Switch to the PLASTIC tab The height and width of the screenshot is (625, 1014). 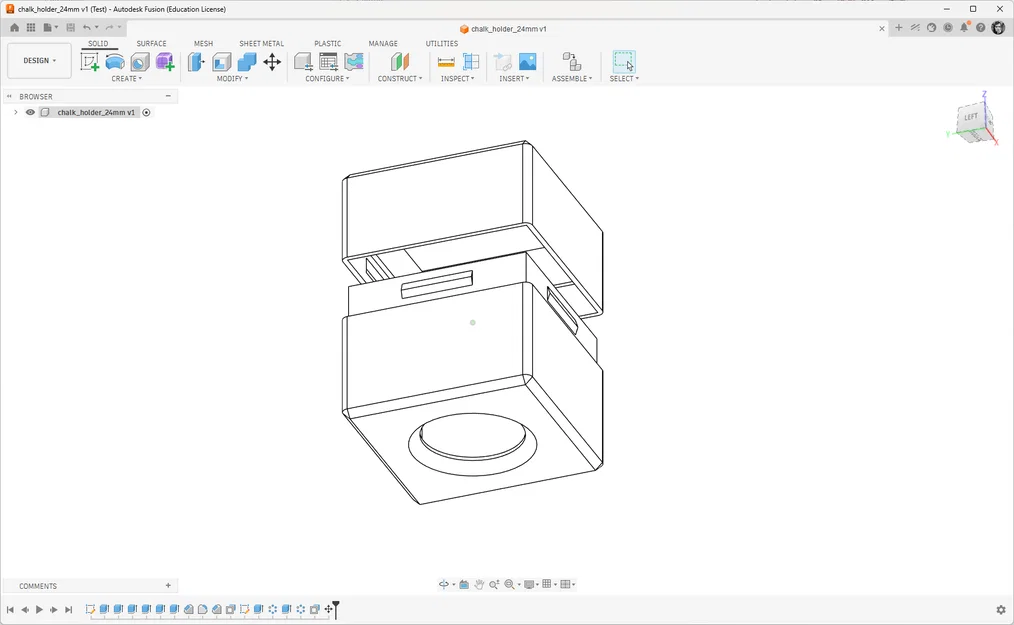327,43
